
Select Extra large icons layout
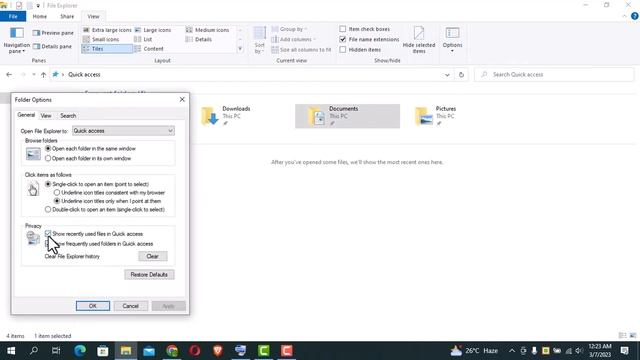tap(107, 30)
